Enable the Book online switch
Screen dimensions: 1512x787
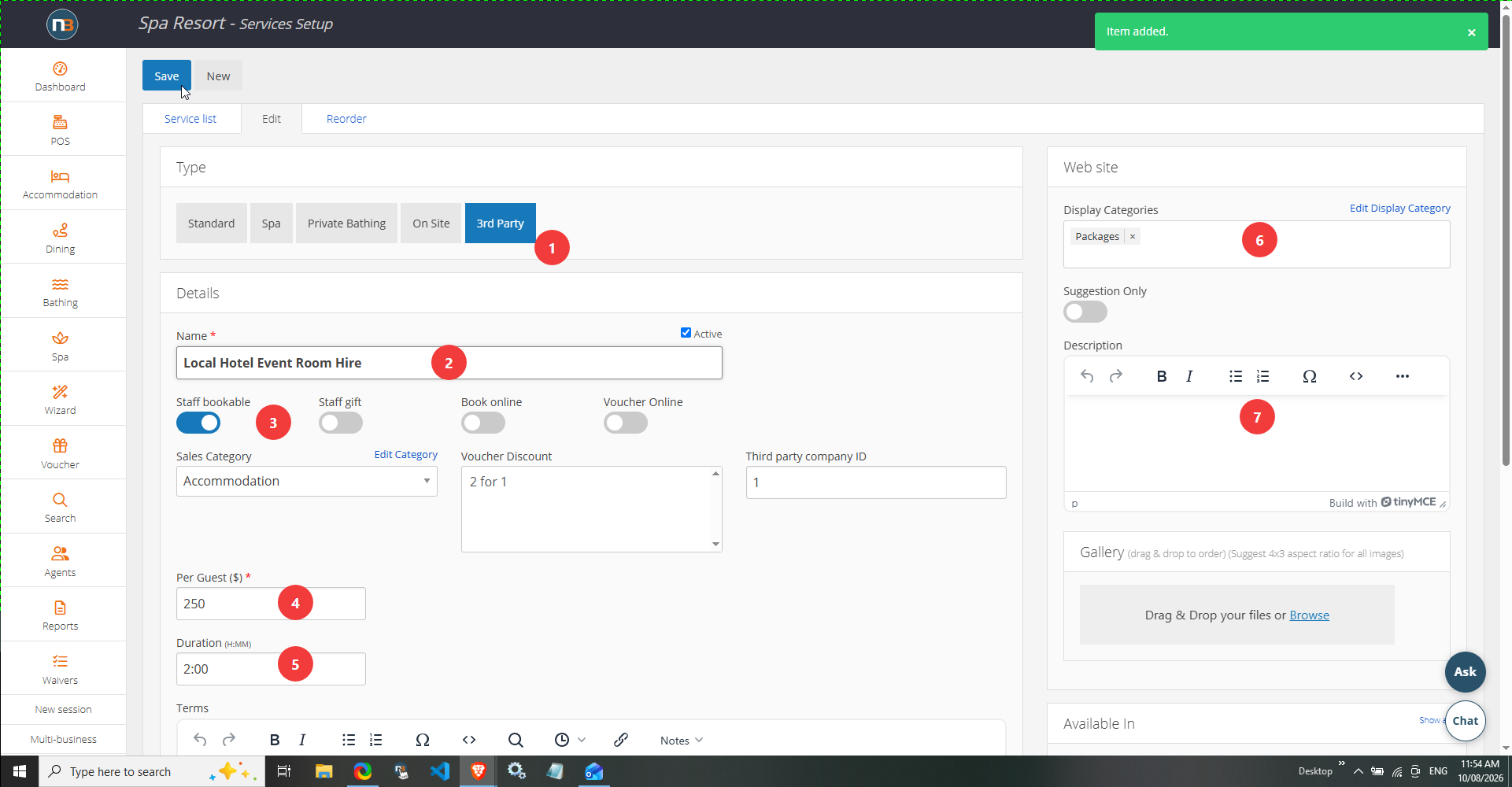[x=483, y=423]
